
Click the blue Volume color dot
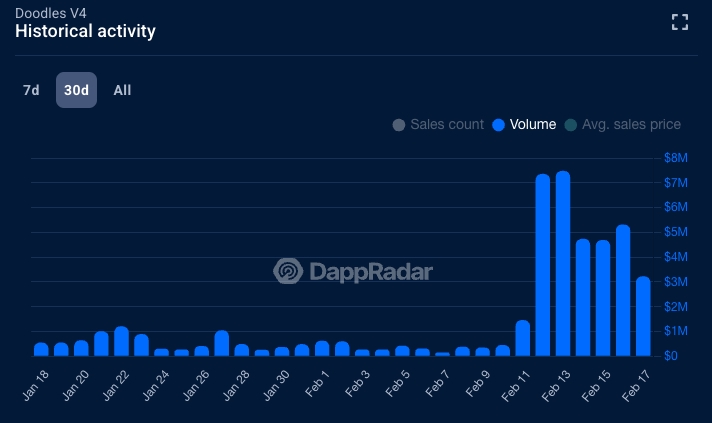tap(499, 125)
